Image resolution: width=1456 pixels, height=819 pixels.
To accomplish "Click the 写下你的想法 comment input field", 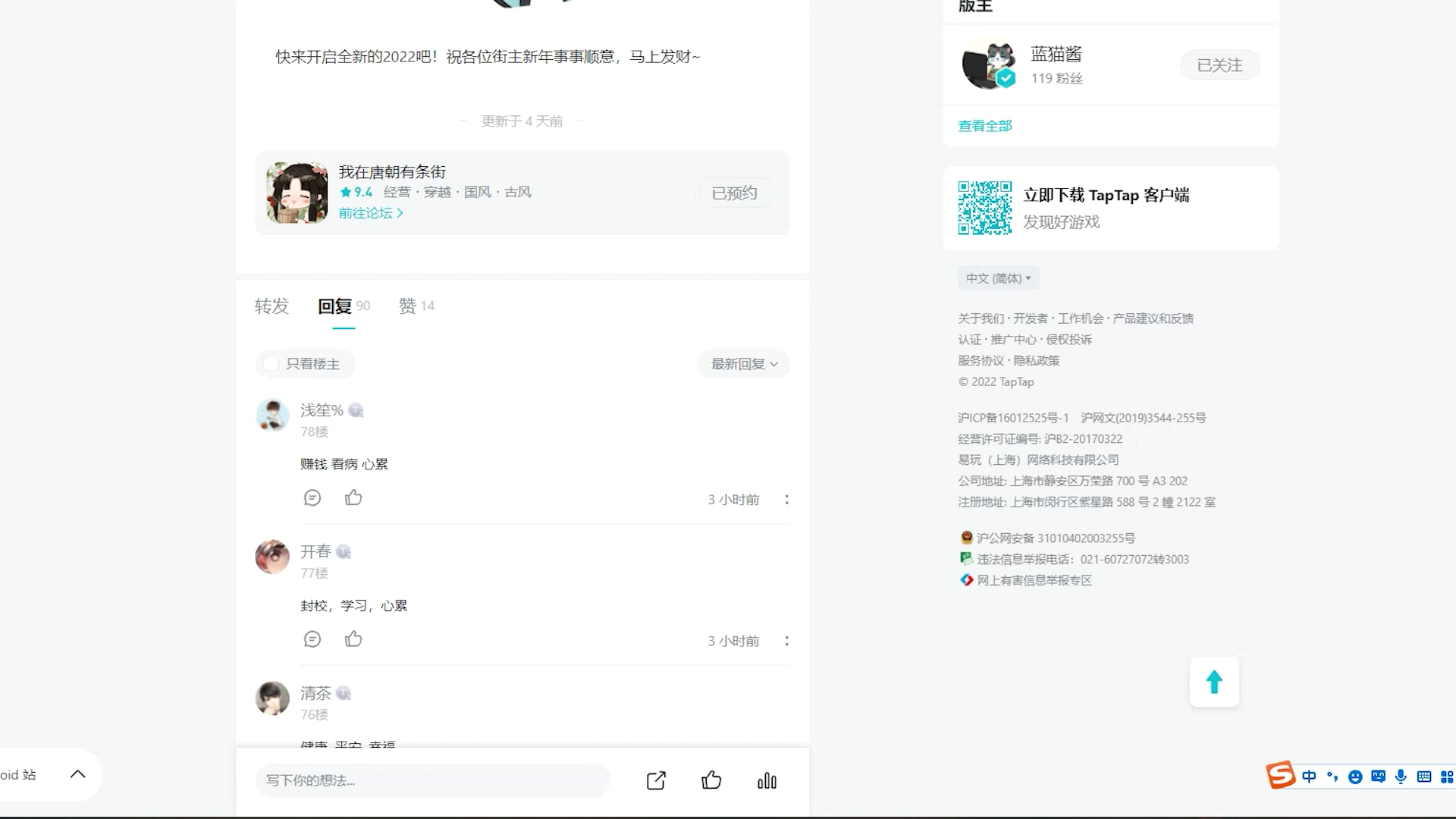I will [x=432, y=780].
